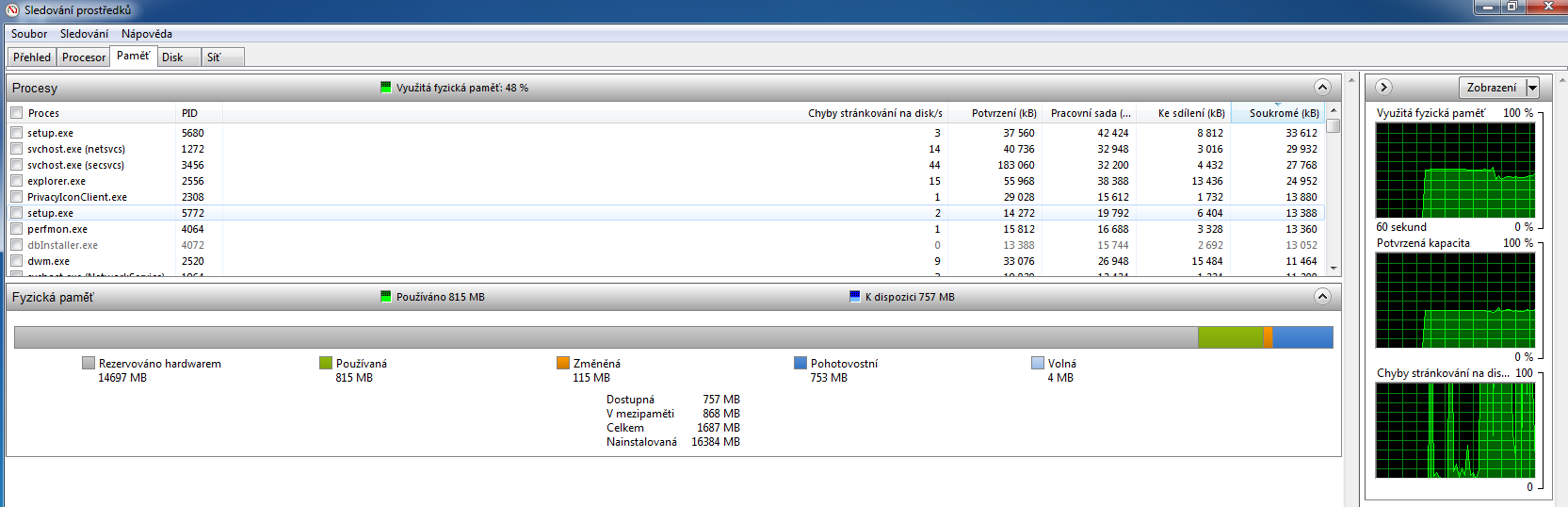This screenshot has height=507, width=1568.
Task: Select the explorer.exe process name
Action: pyautogui.click(x=57, y=181)
